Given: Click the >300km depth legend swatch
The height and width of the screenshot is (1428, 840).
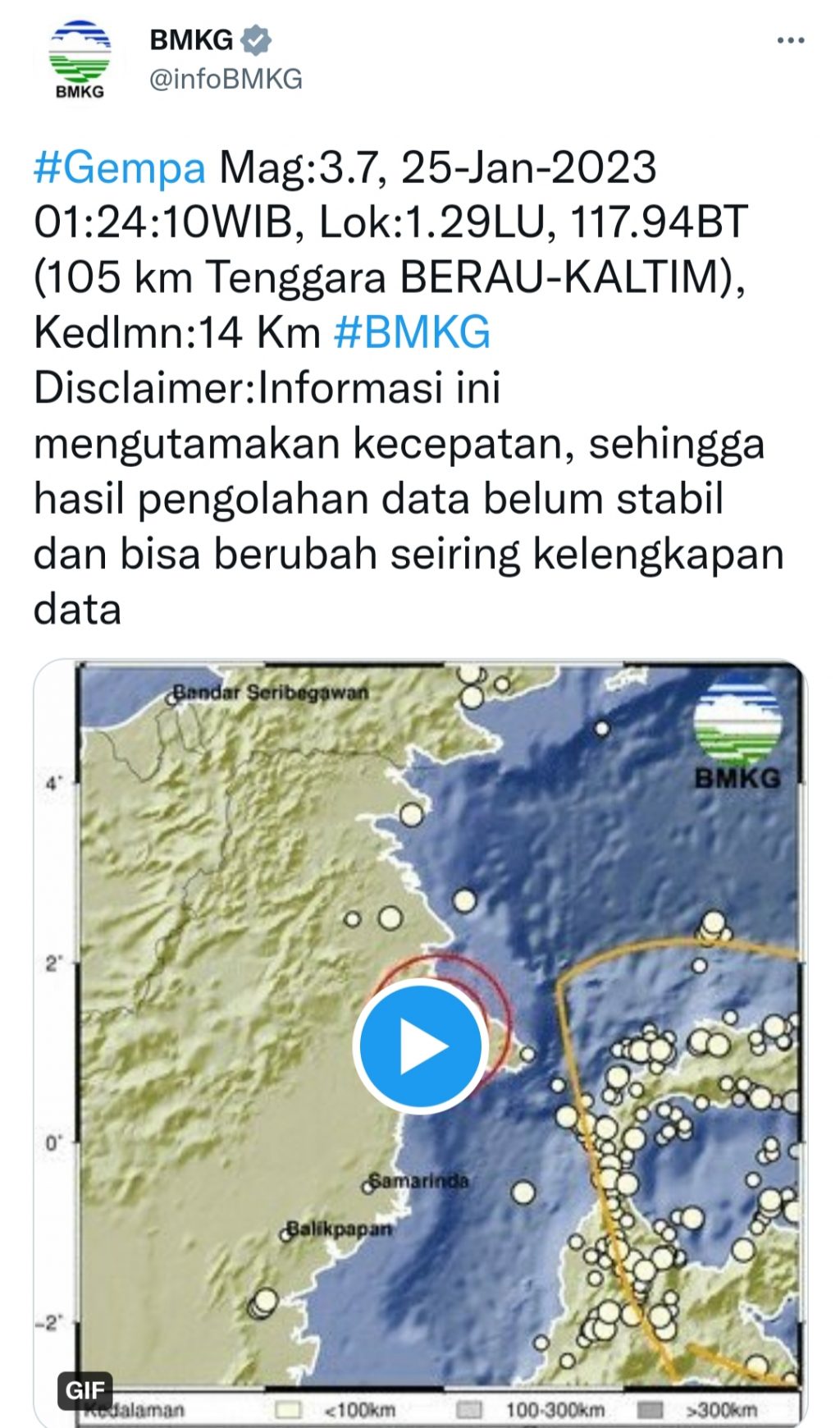Looking at the screenshot, I should [x=650, y=1410].
